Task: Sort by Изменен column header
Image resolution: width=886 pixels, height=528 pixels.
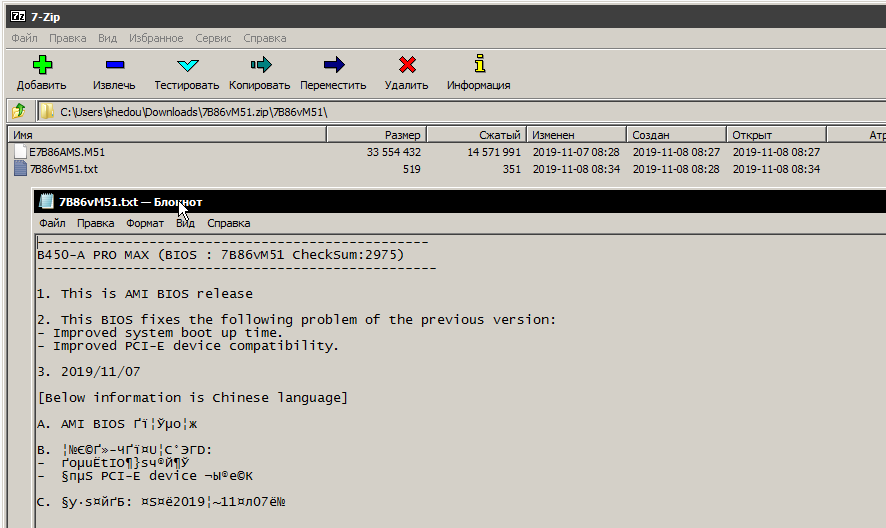Action: pos(577,135)
